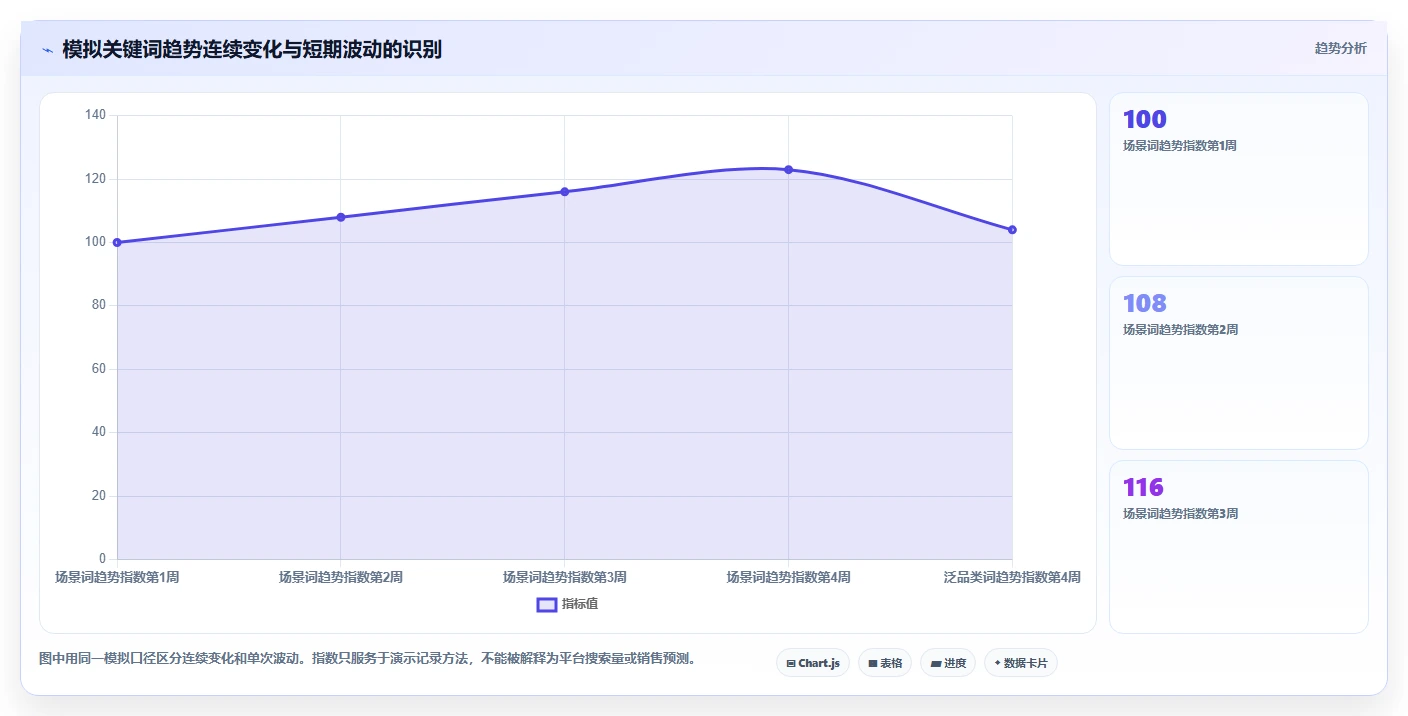Click the chart data point for 第1周
Viewport: 1408px width, 716px height.
point(117,242)
